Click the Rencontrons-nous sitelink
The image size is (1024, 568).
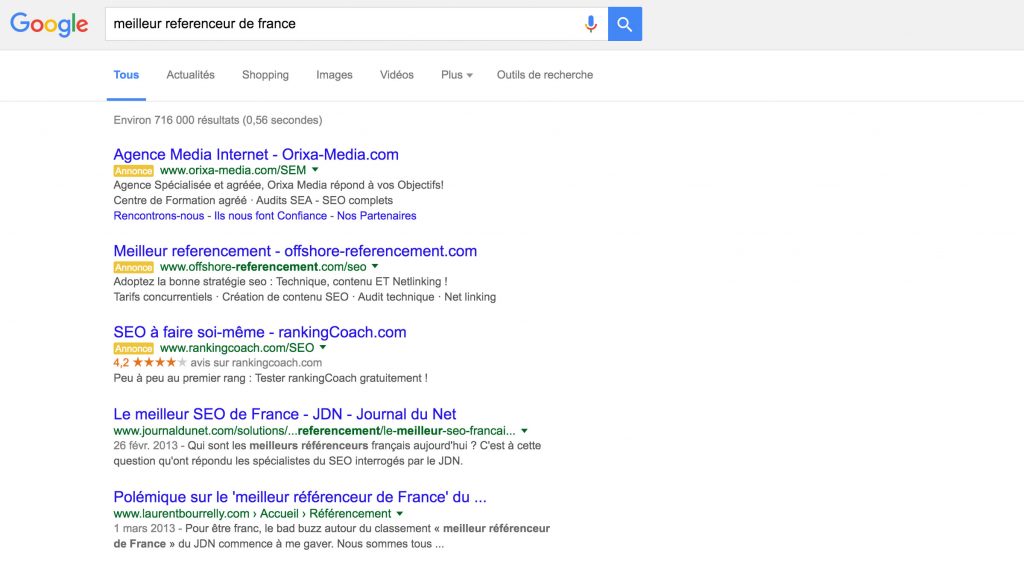[x=159, y=216]
